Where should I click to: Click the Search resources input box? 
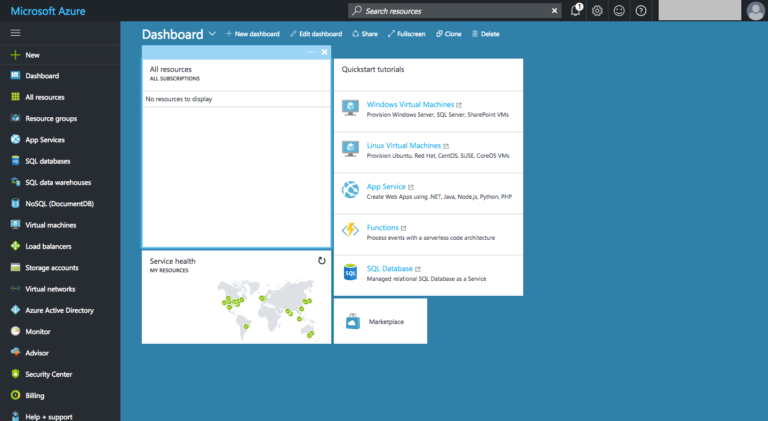pyautogui.click(x=454, y=11)
